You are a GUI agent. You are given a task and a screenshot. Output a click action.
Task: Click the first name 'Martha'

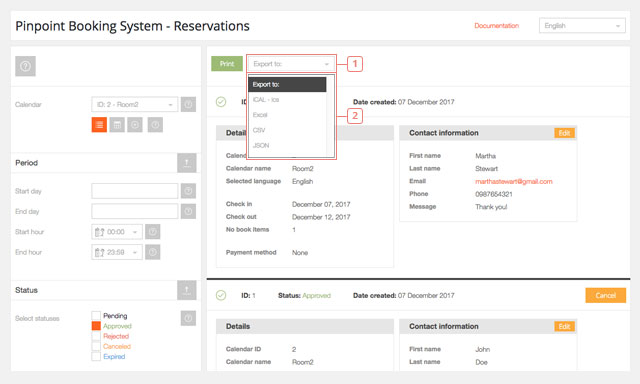[x=485, y=156]
